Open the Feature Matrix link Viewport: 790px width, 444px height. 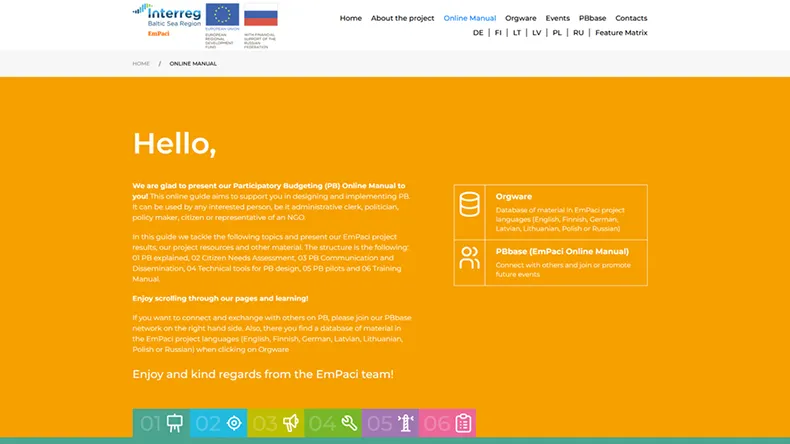[621, 33]
